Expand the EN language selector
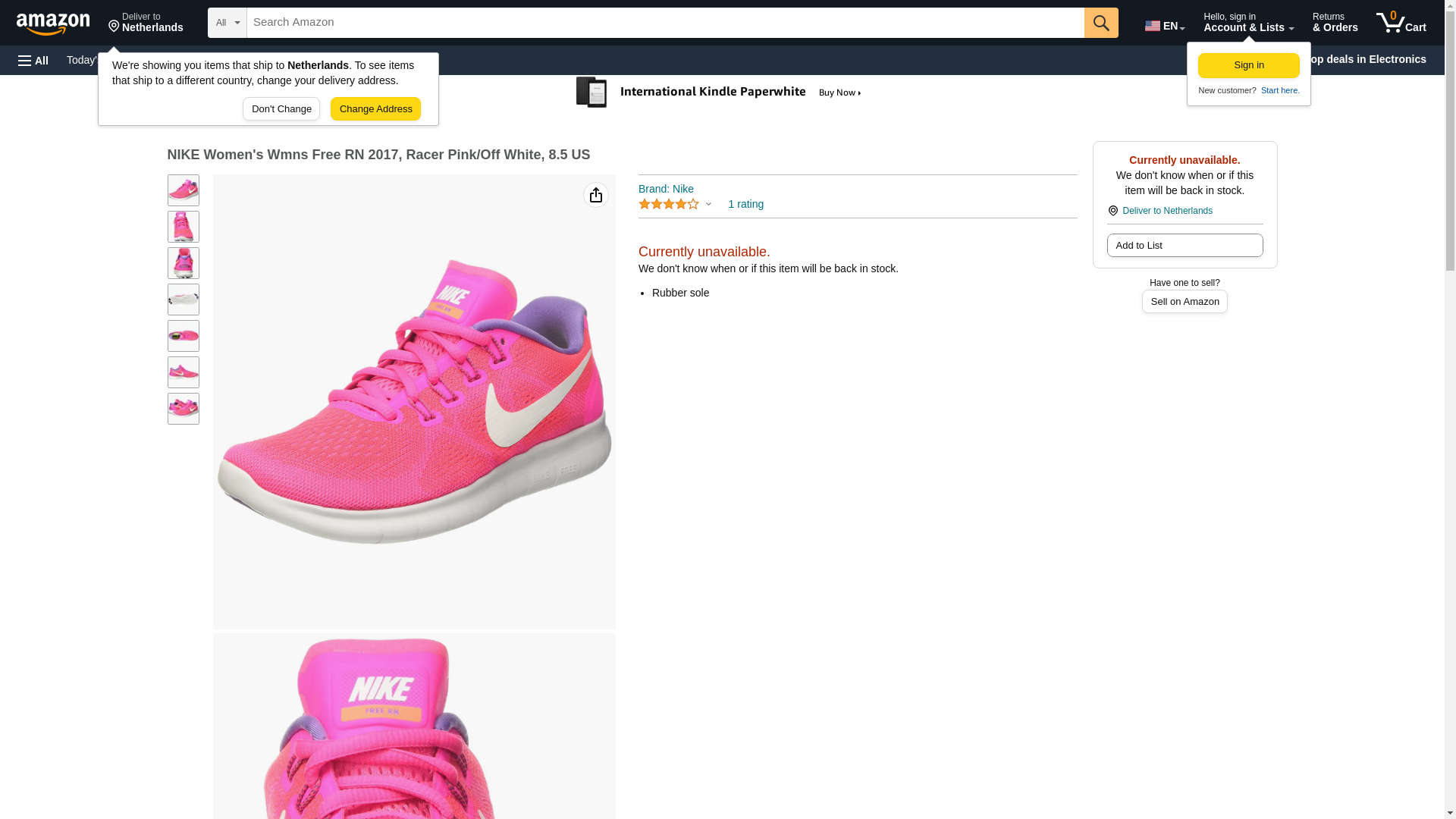The height and width of the screenshot is (819, 1456). (x=1164, y=26)
